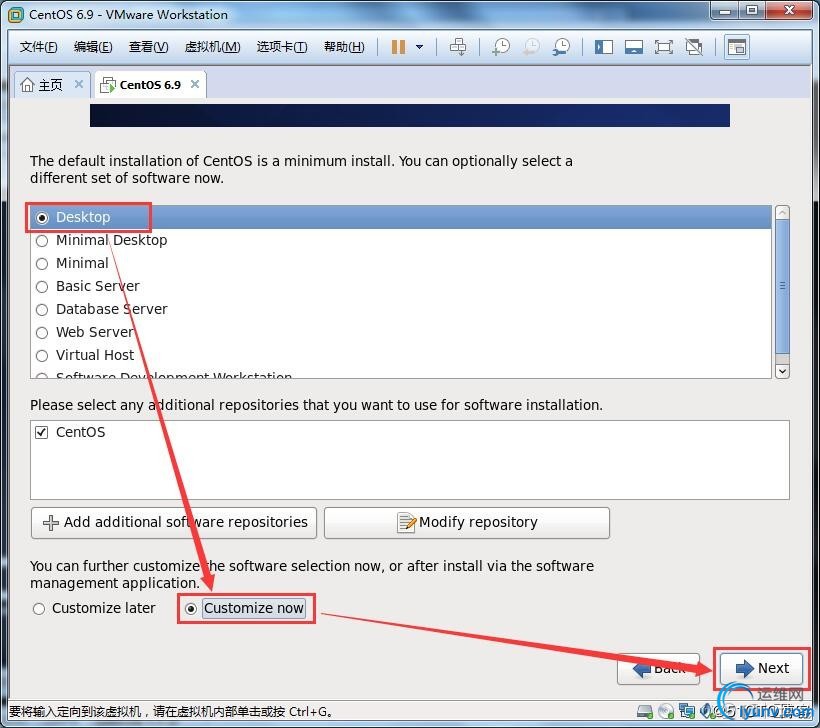Click the Modify repository button

[x=466, y=522]
